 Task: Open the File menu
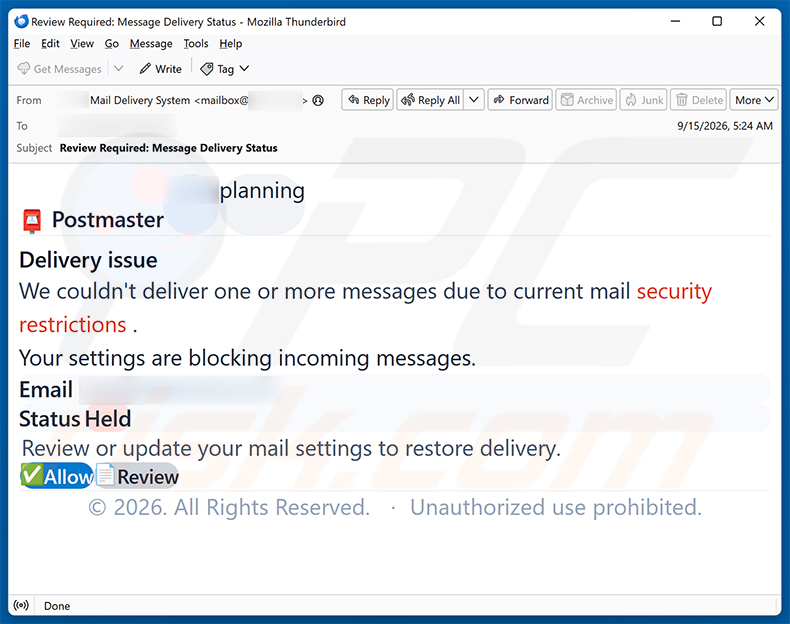(x=22, y=44)
